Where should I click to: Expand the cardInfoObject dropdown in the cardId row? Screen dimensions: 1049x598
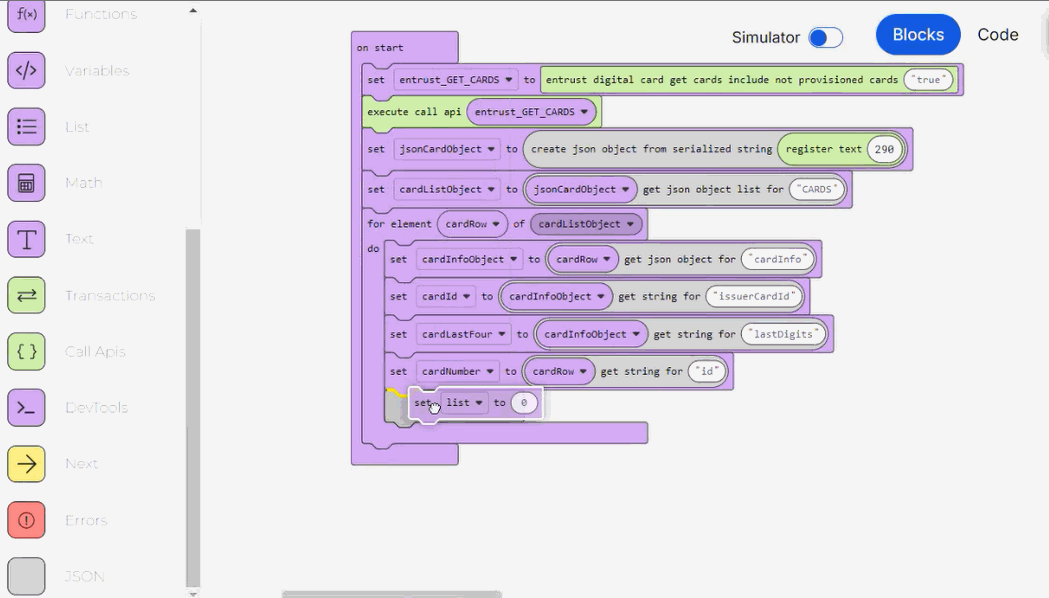click(602, 296)
